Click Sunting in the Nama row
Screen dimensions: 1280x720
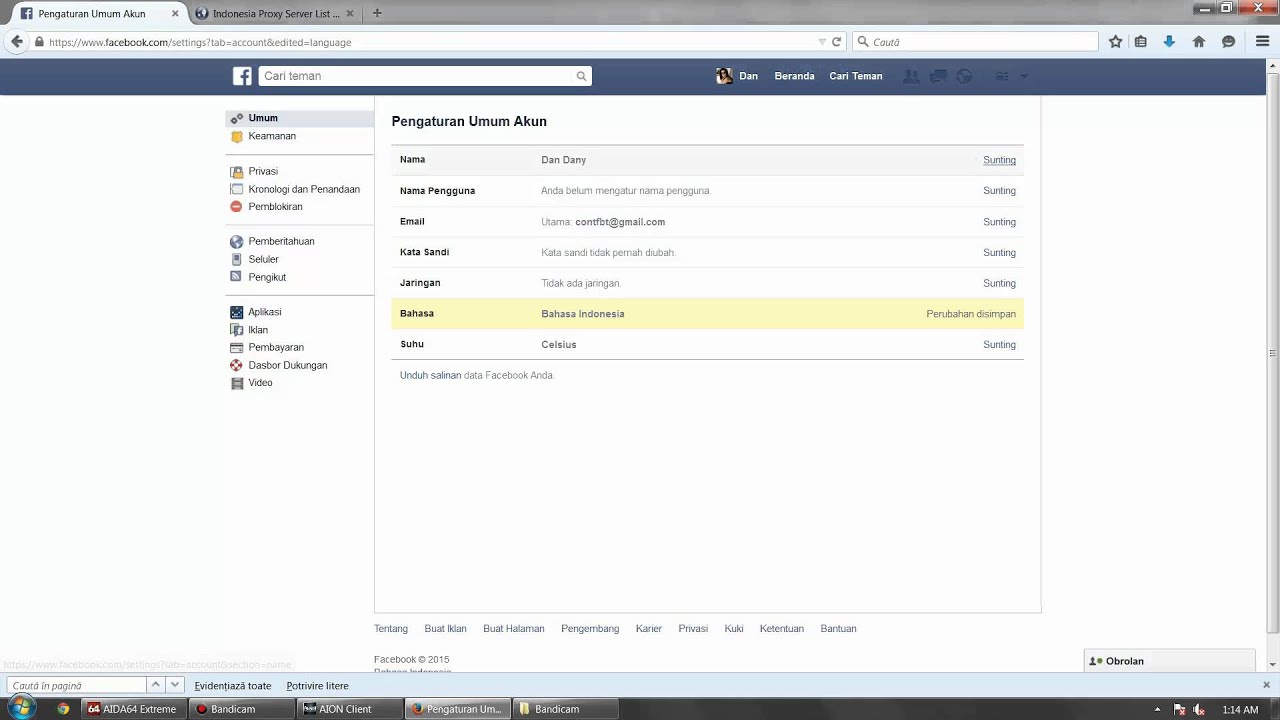click(x=999, y=160)
